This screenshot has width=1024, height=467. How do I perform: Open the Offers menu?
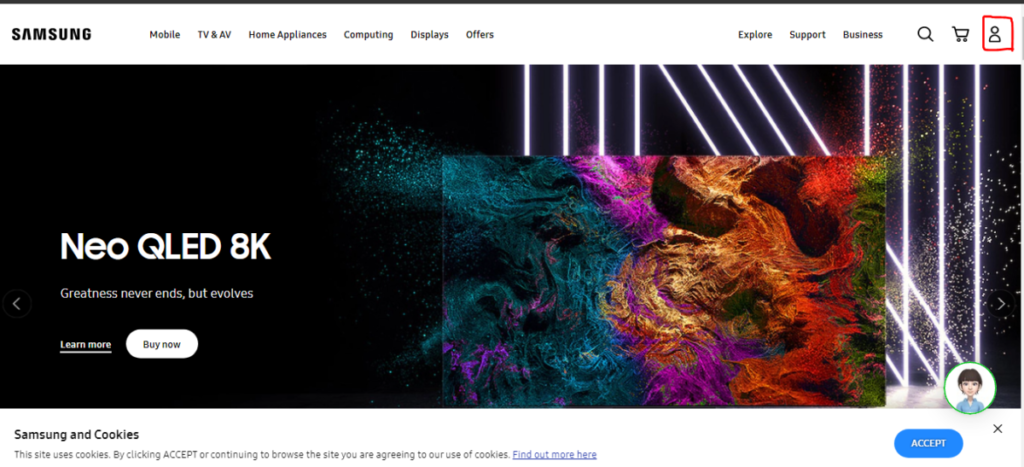pyautogui.click(x=480, y=35)
